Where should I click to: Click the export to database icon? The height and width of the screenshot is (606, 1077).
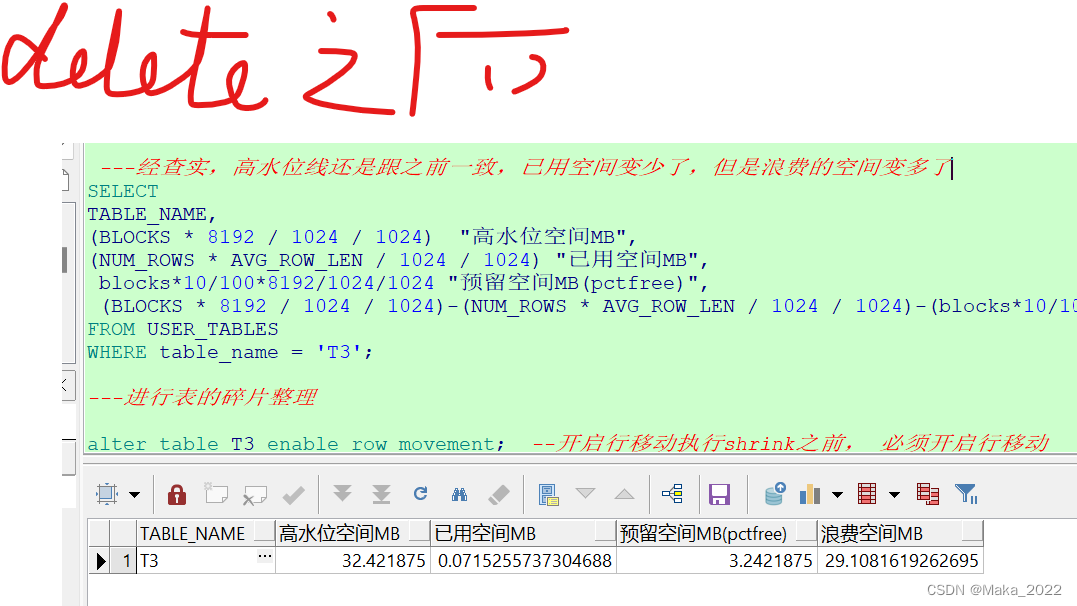click(773, 493)
